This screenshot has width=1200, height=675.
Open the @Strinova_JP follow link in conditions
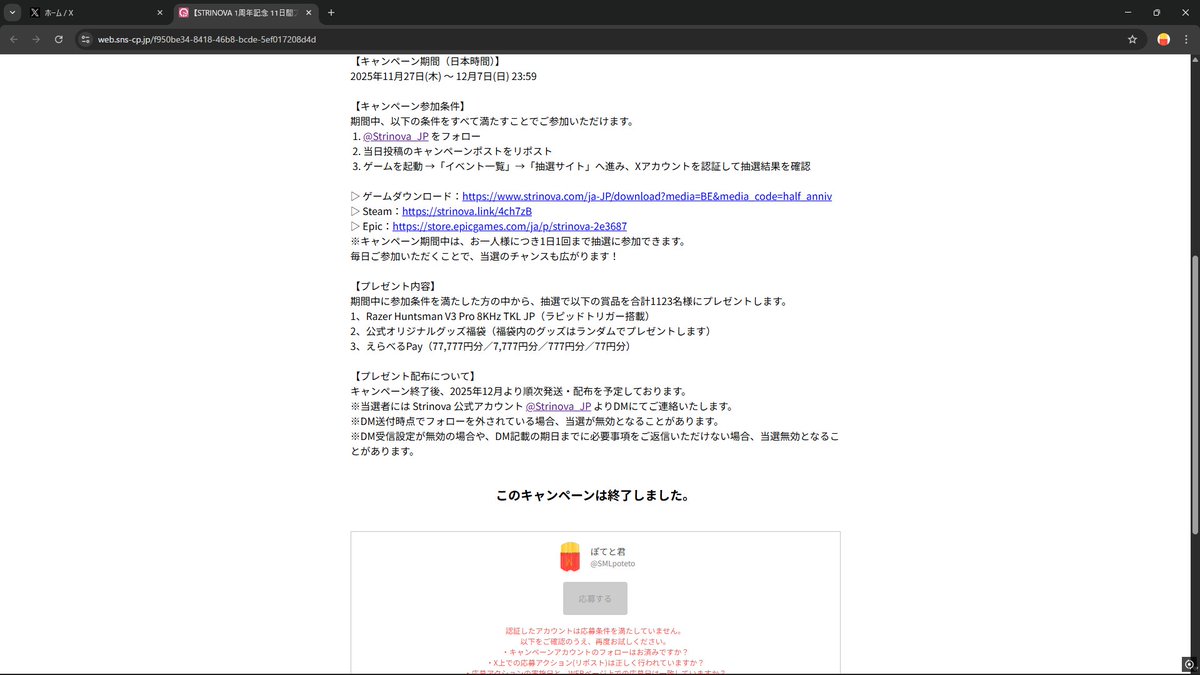coord(396,136)
